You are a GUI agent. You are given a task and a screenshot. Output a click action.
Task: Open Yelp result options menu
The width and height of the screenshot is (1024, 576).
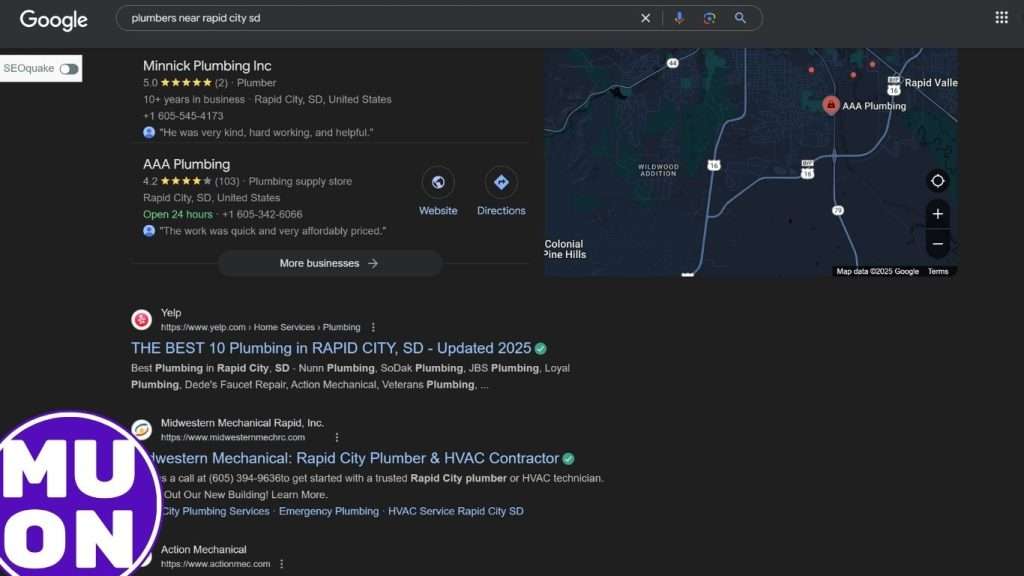click(373, 327)
